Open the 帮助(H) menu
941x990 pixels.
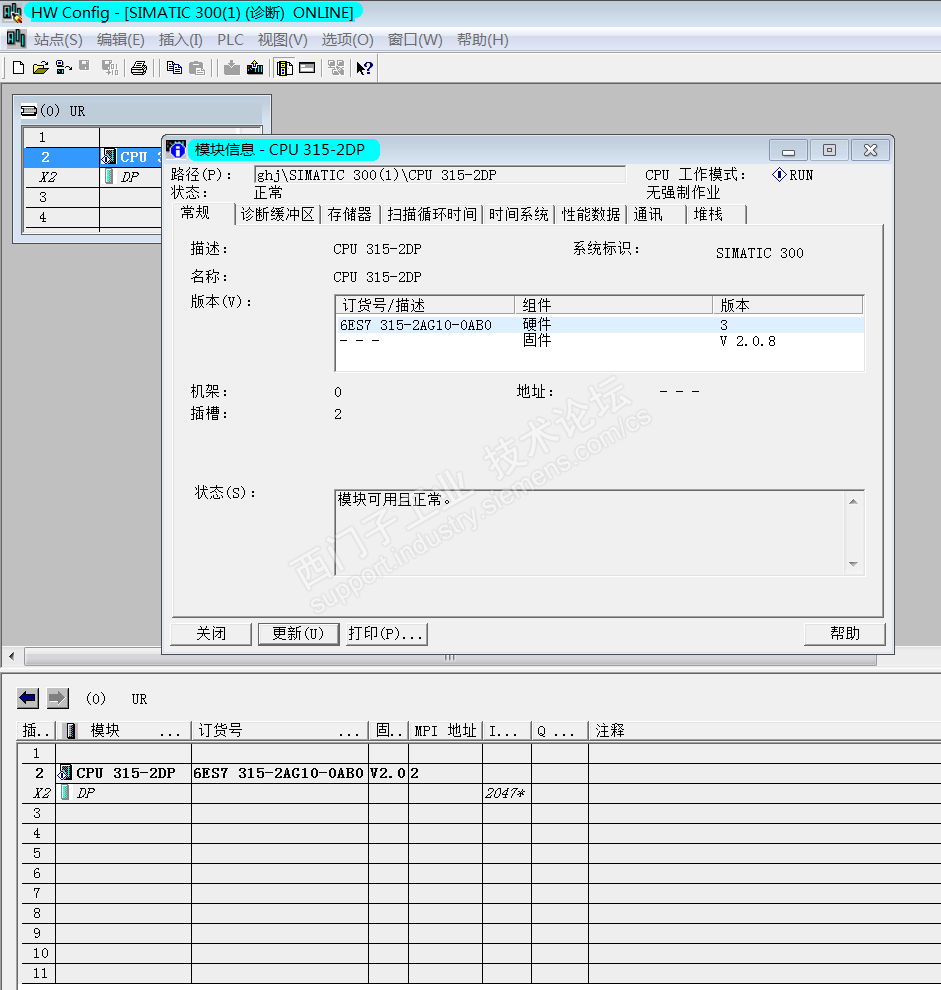pos(482,40)
